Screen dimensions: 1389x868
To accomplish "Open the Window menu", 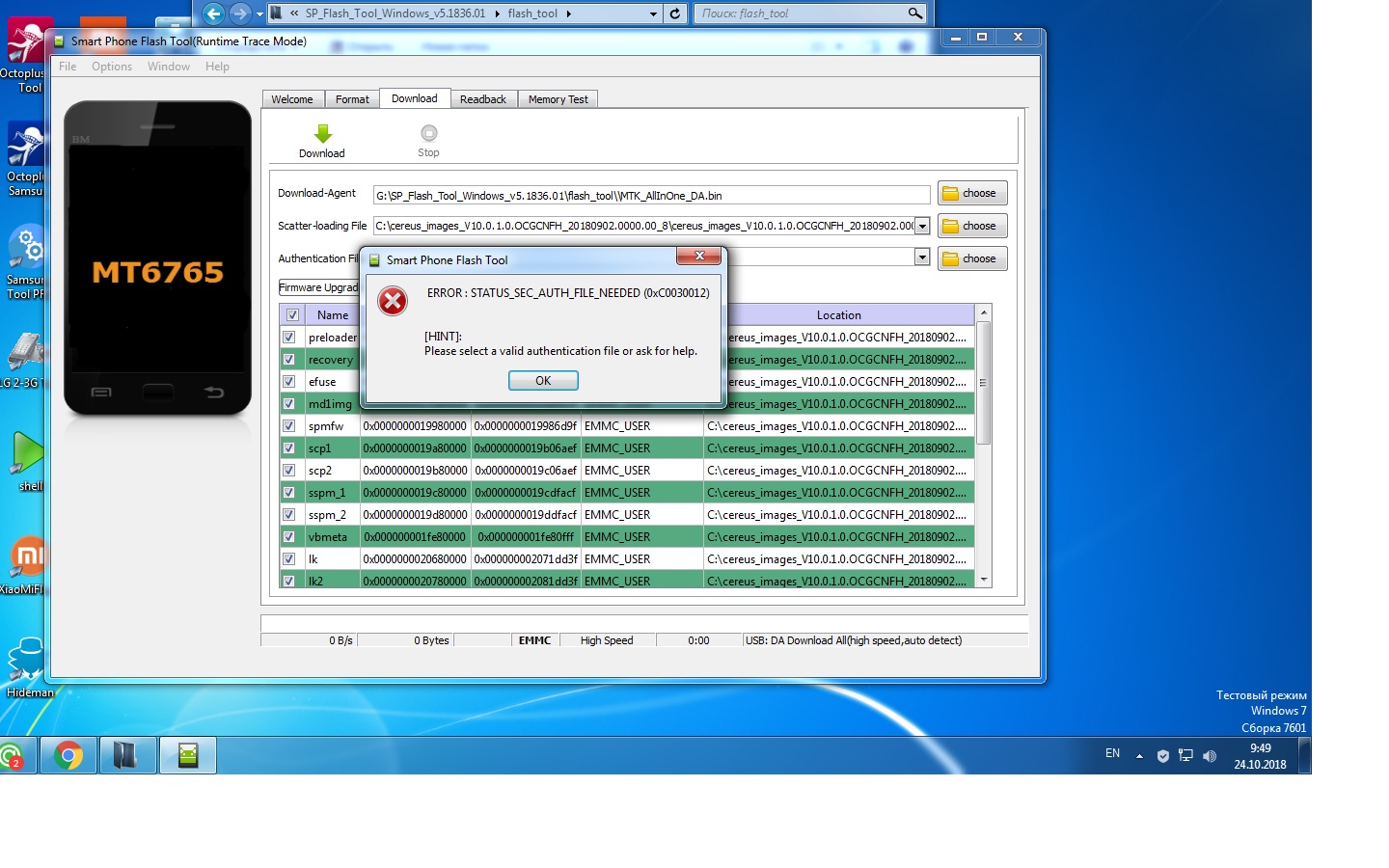I will click(x=169, y=67).
